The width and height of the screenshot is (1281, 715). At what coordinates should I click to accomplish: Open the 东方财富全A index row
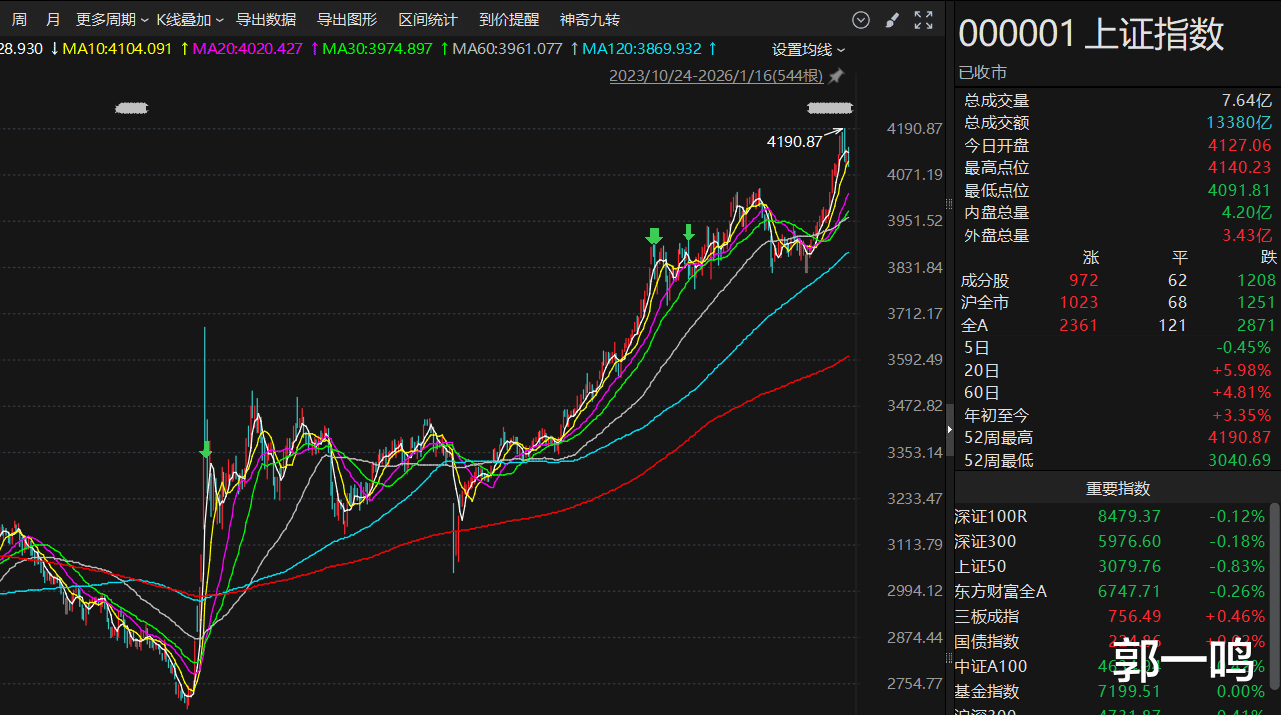click(x=1112, y=592)
